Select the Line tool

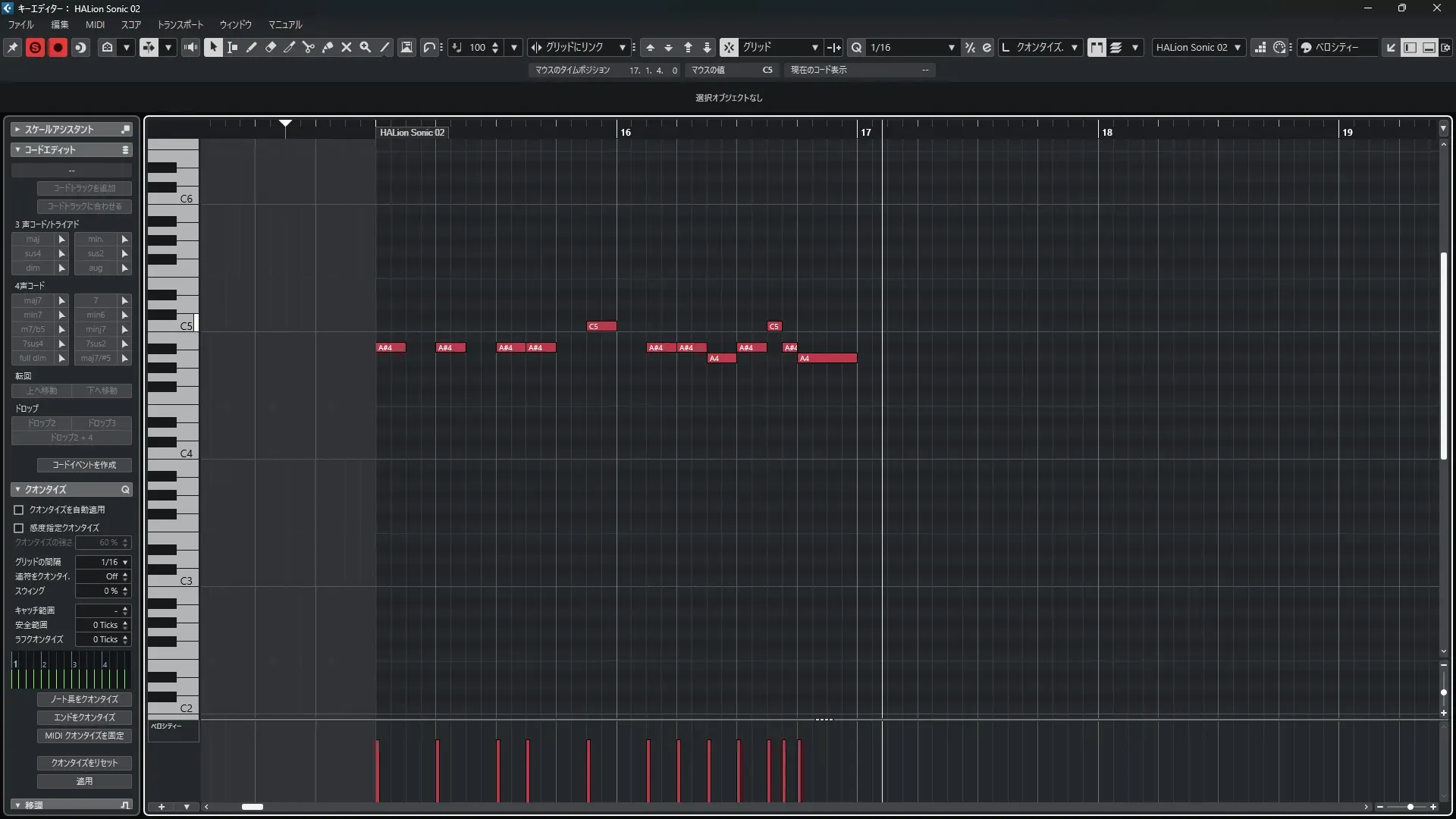[x=385, y=47]
